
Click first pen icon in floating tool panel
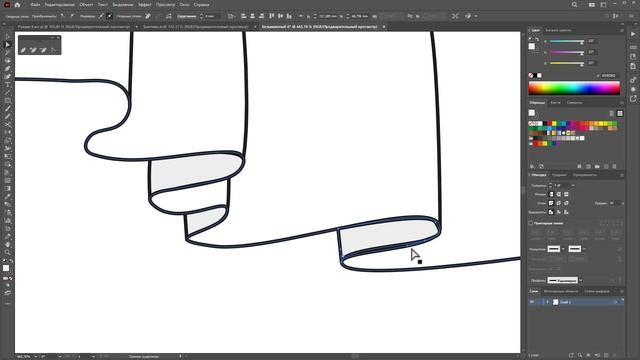[23, 50]
